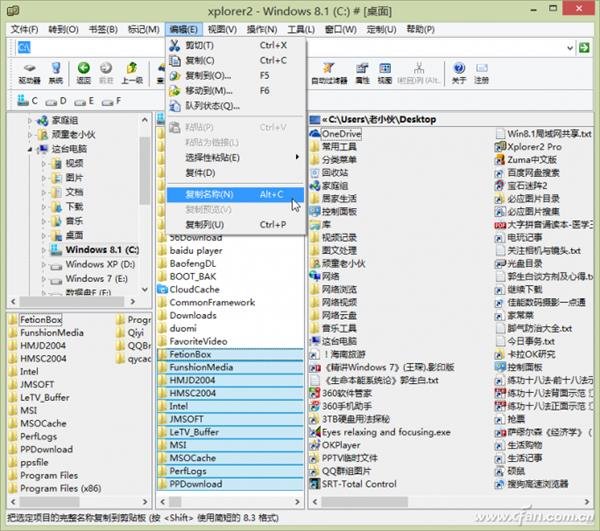Expand the 音乐 tree node
Viewport: 600px width, 531px height.
(44, 221)
